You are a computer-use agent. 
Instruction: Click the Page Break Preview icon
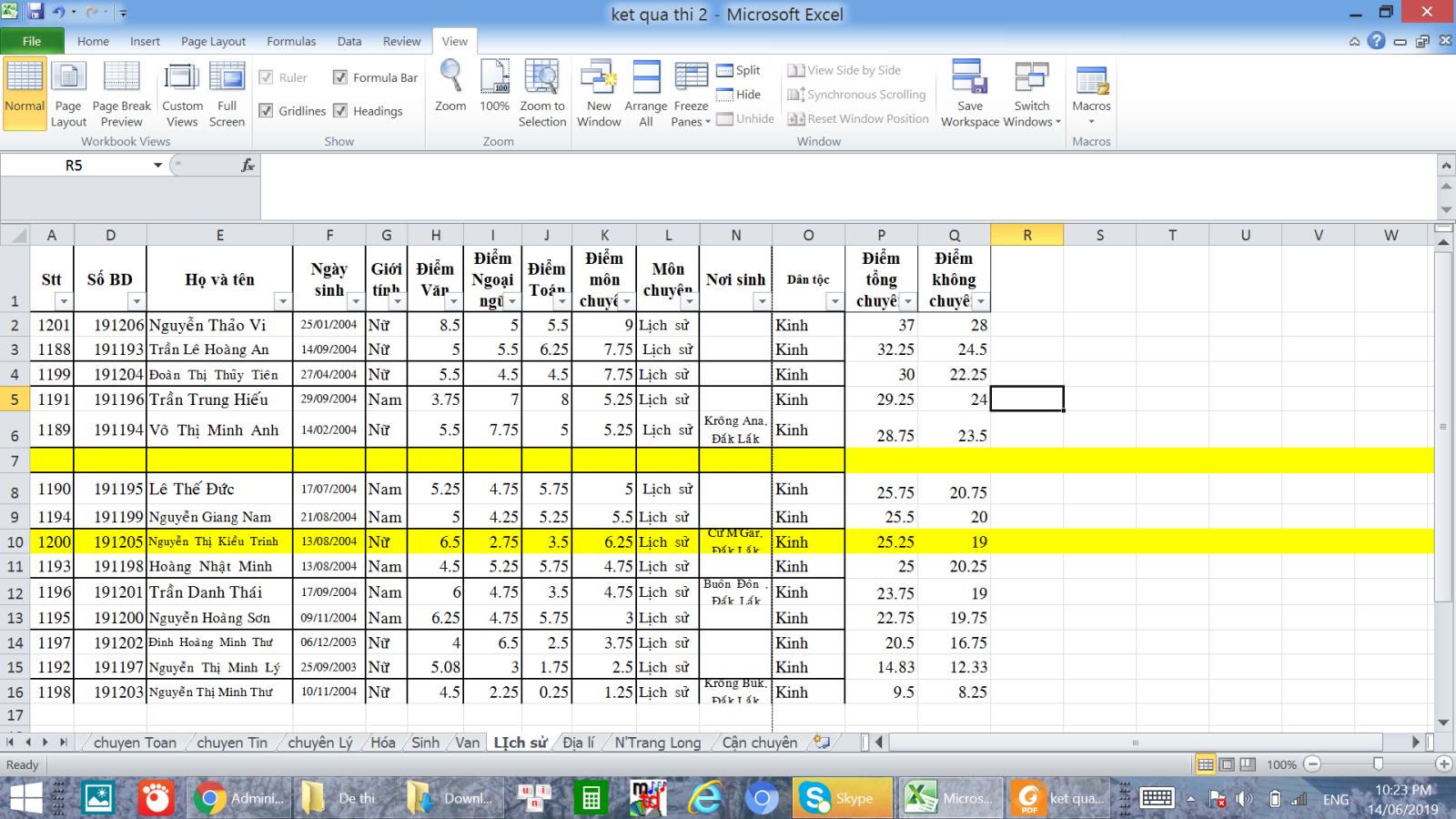pyautogui.click(x=121, y=78)
